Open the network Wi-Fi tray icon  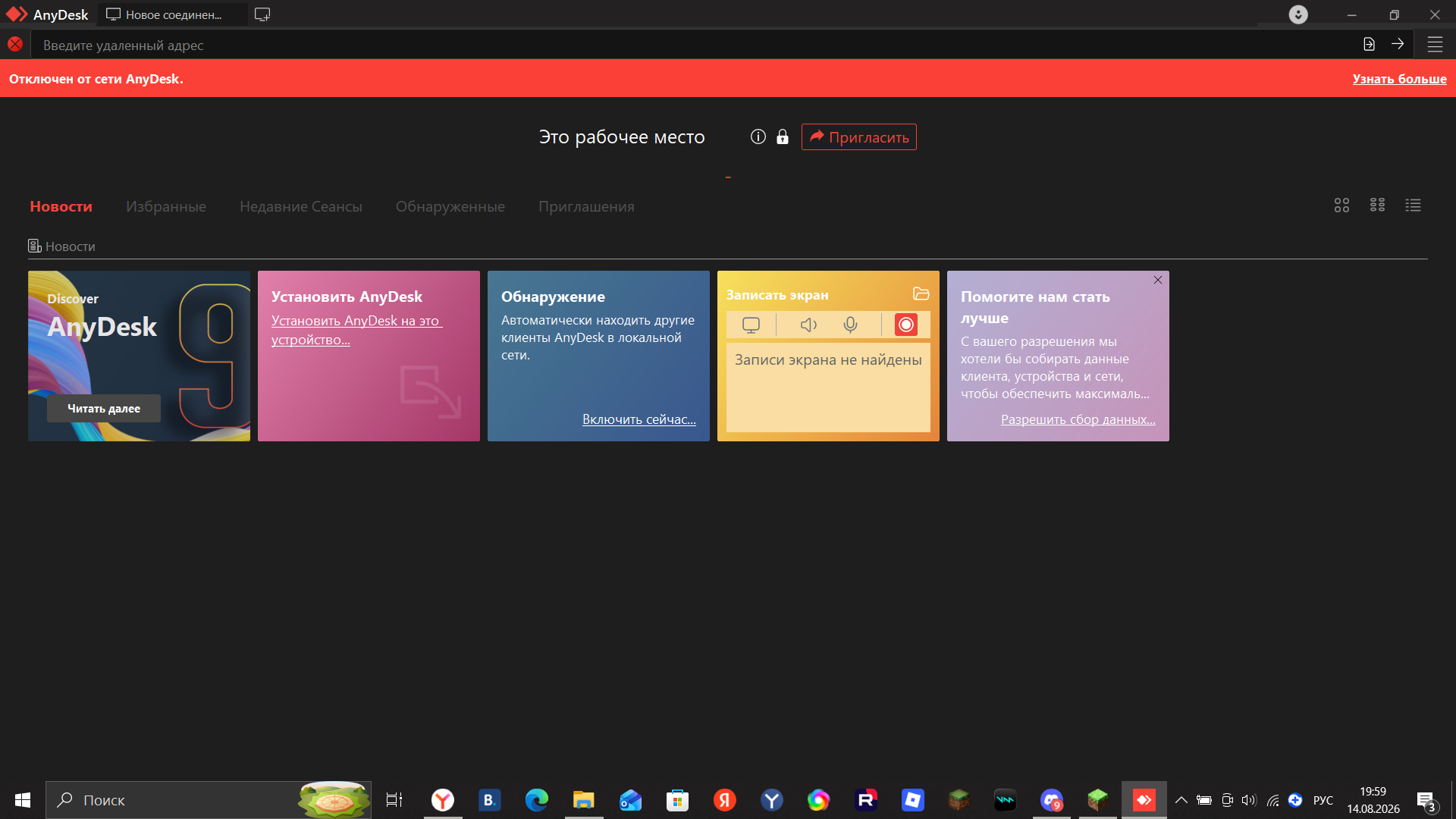(x=1272, y=800)
